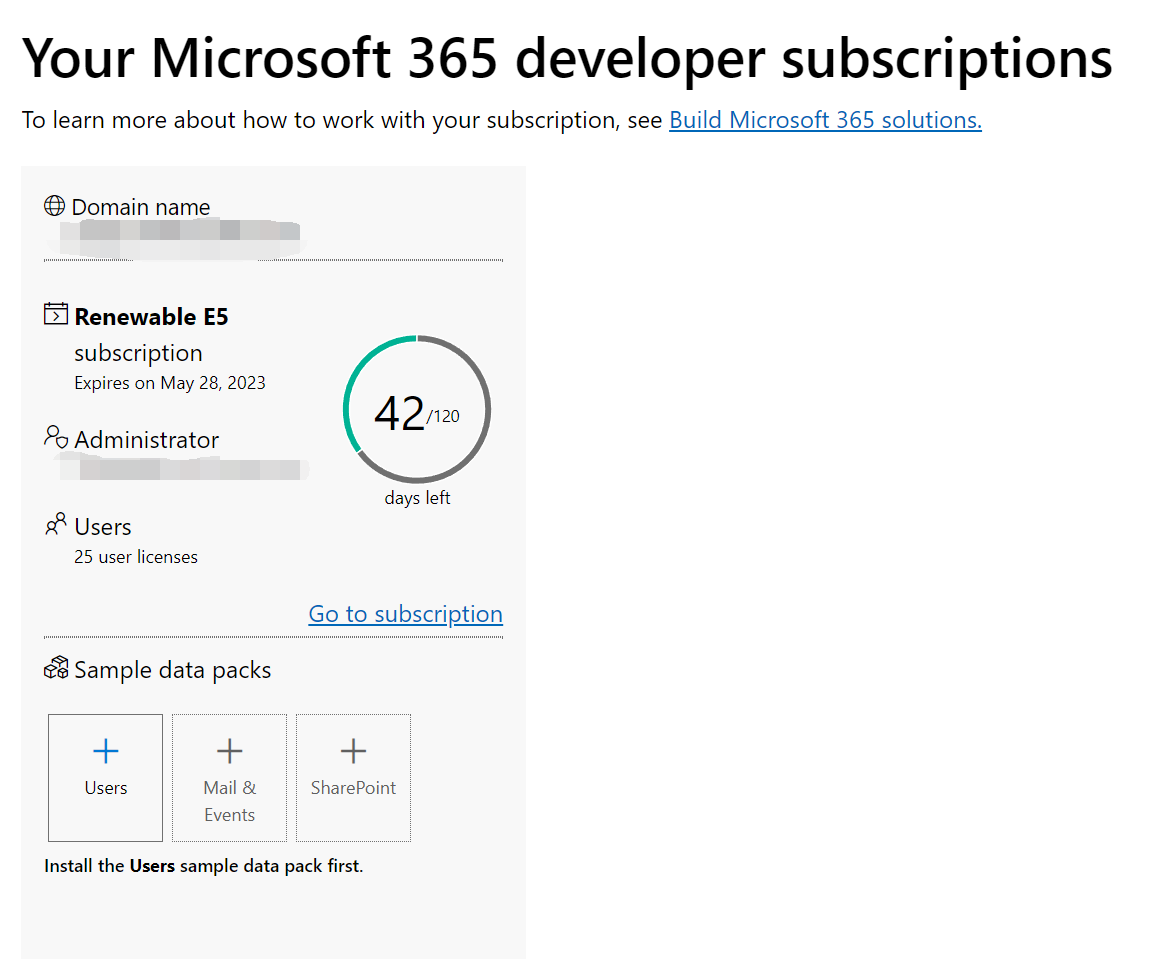Install the Users sample data pack
Viewport: 1171px width, 959px height.
click(105, 778)
